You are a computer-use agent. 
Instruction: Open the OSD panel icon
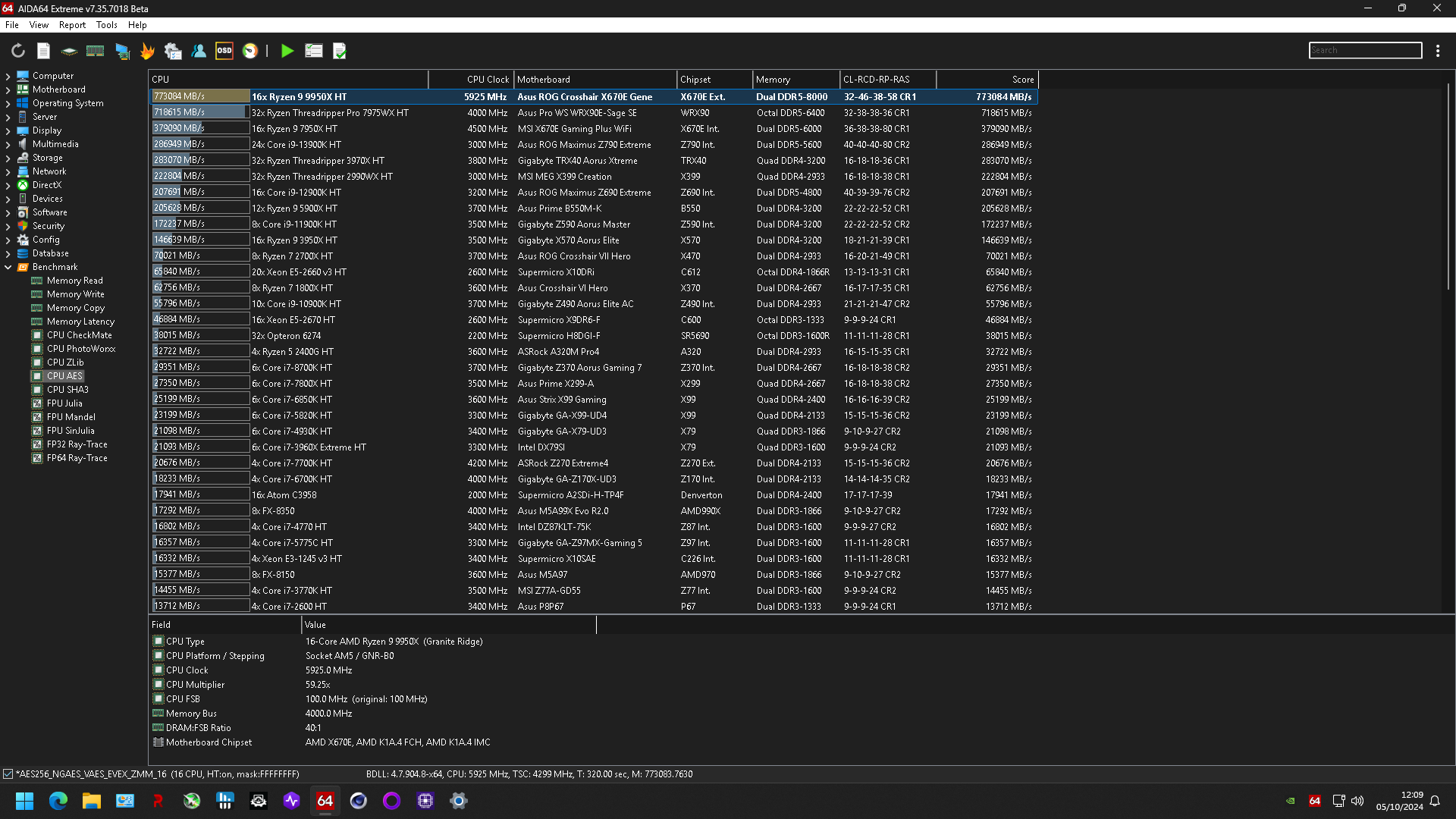pos(224,51)
